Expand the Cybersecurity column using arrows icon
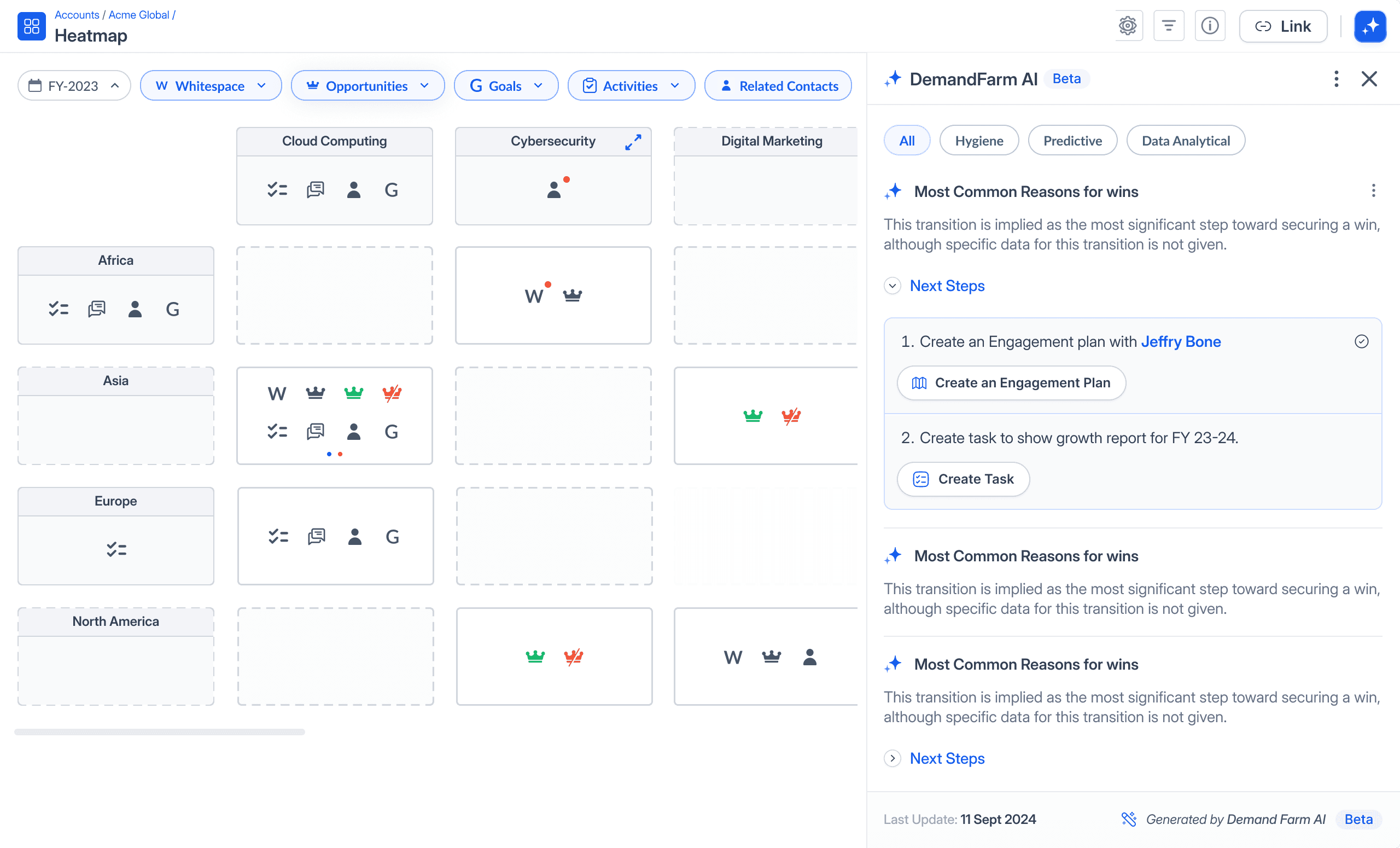1400x848 pixels. [x=633, y=142]
